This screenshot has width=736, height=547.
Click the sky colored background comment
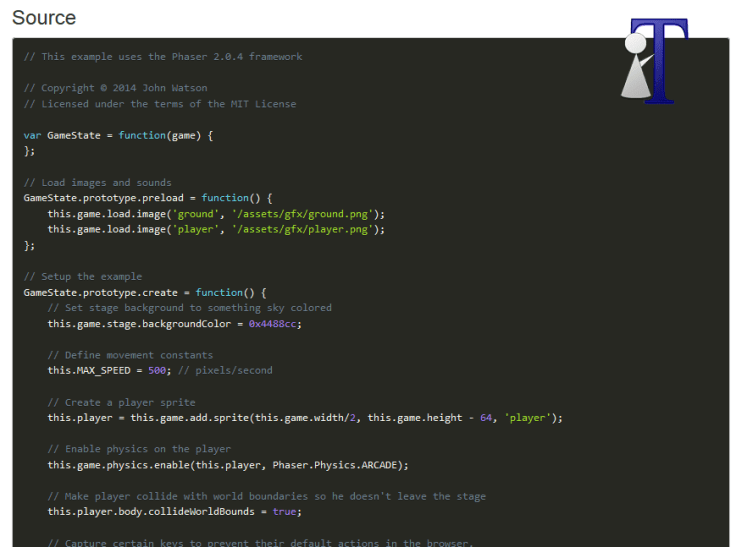click(190, 308)
